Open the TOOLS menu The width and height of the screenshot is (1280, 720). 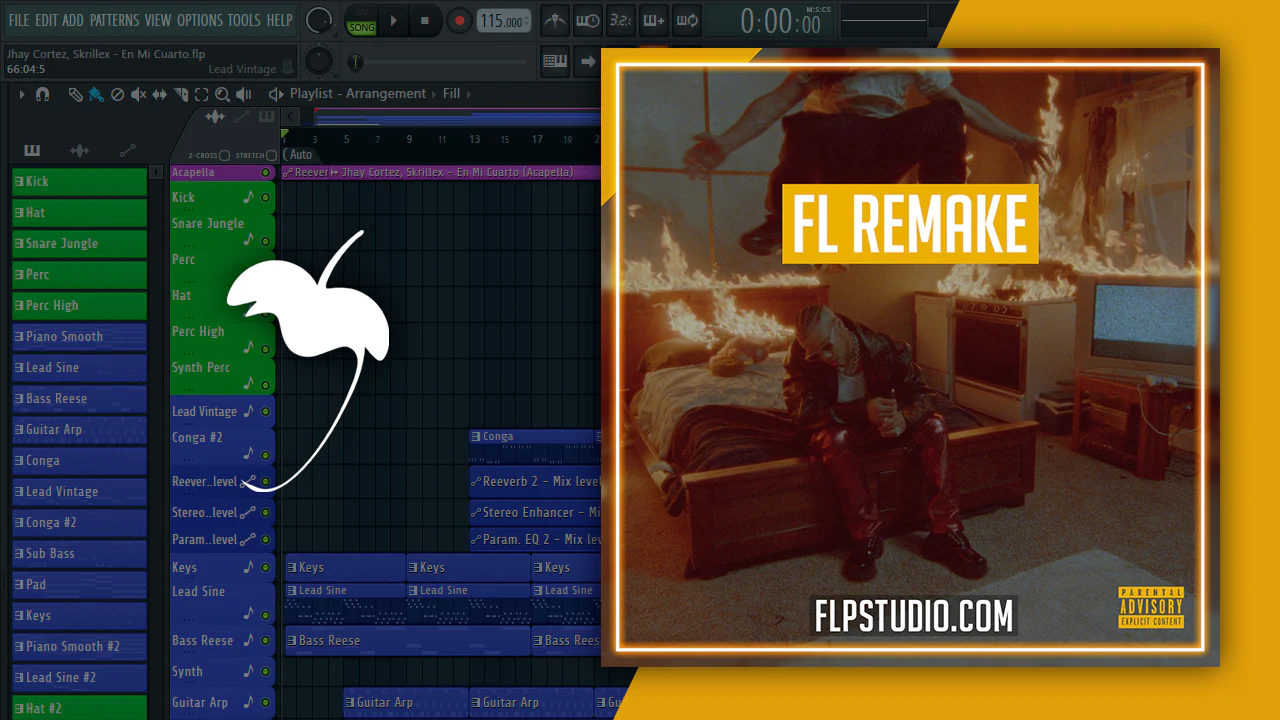click(244, 20)
